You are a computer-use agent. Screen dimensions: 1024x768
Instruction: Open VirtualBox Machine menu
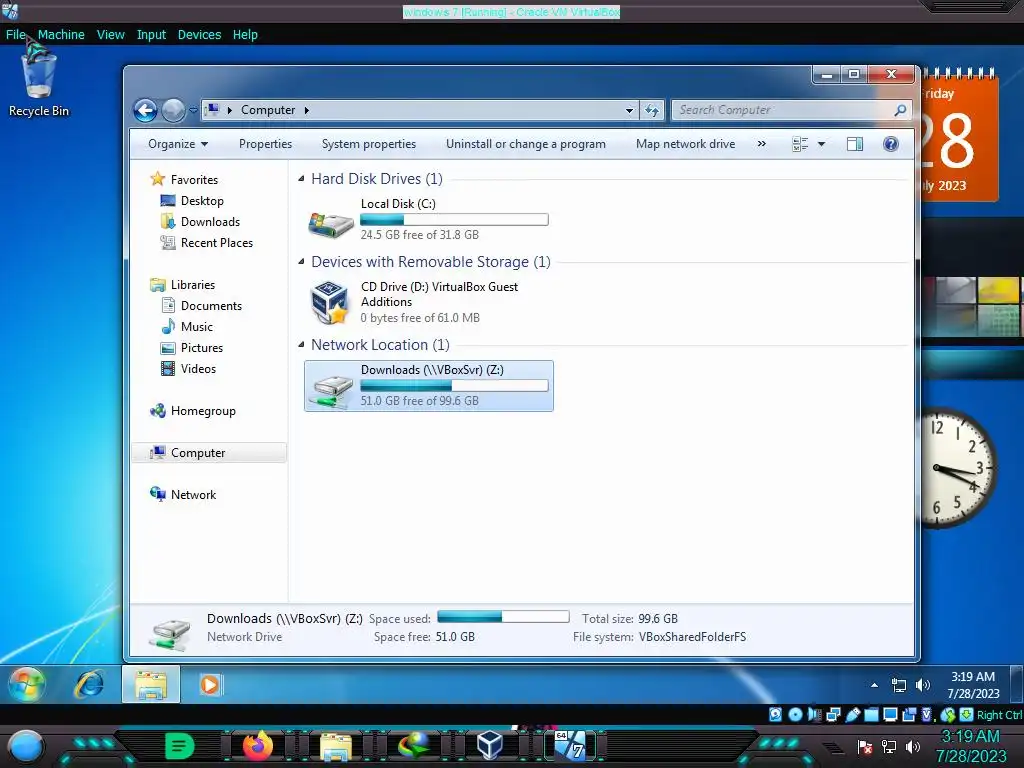click(x=61, y=35)
